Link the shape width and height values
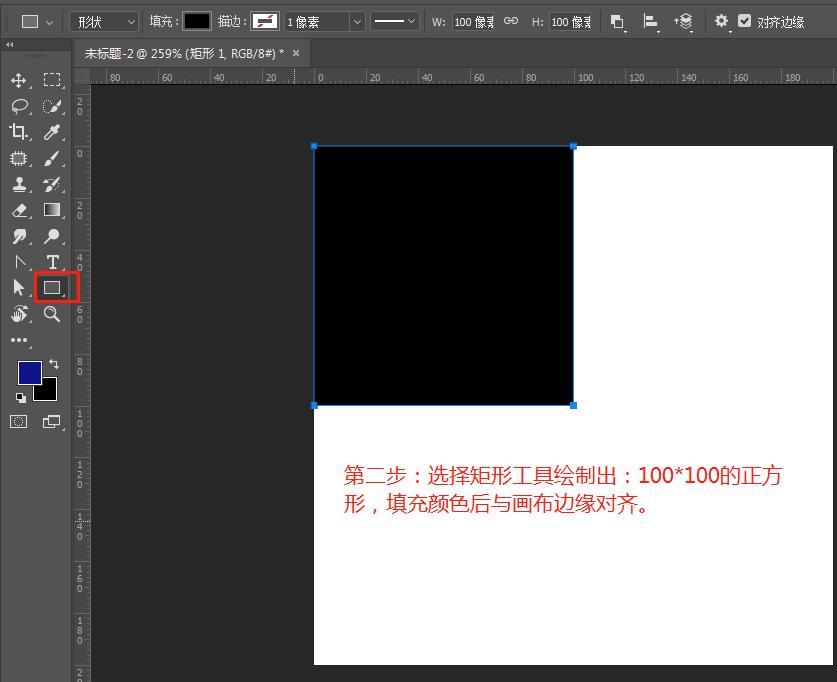The image size is (837, 682). tap(510, 21)
